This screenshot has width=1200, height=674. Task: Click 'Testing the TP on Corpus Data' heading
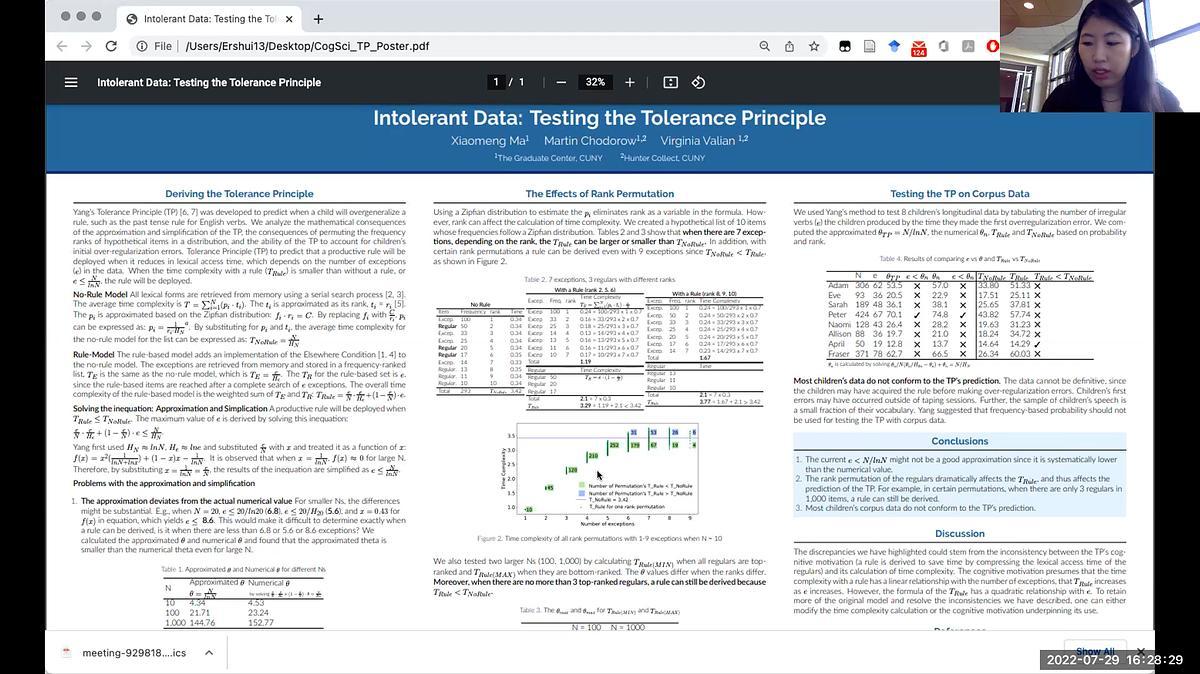coord(960,194)
